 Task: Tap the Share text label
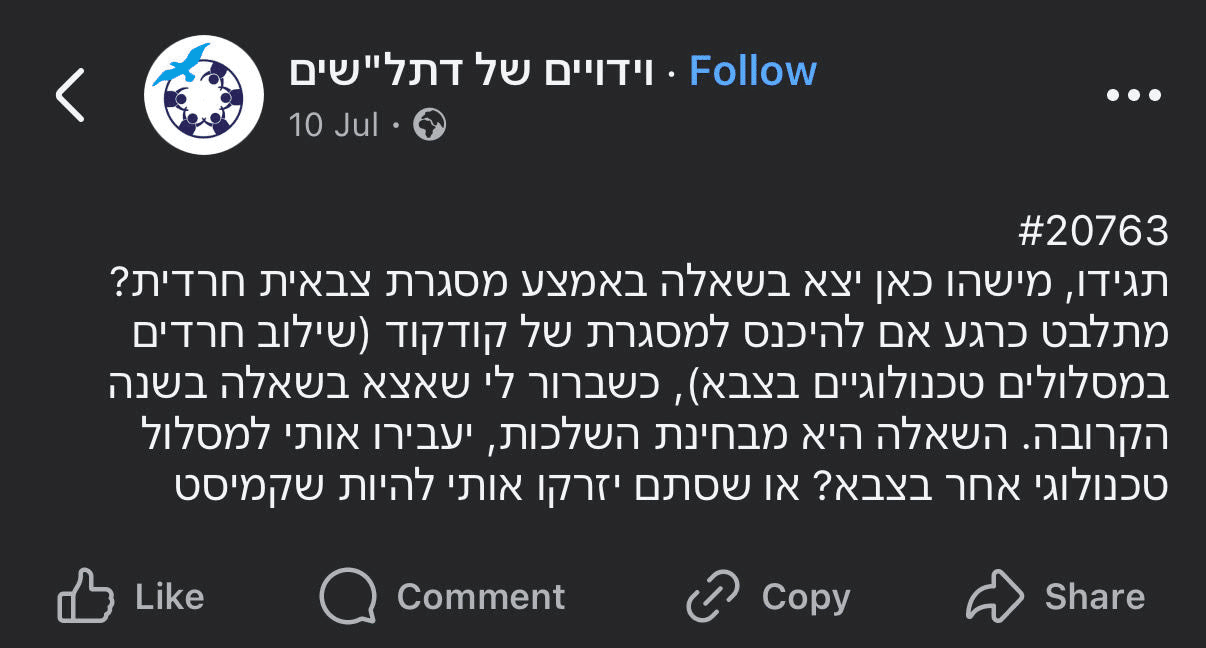(x=1095, y=597)
